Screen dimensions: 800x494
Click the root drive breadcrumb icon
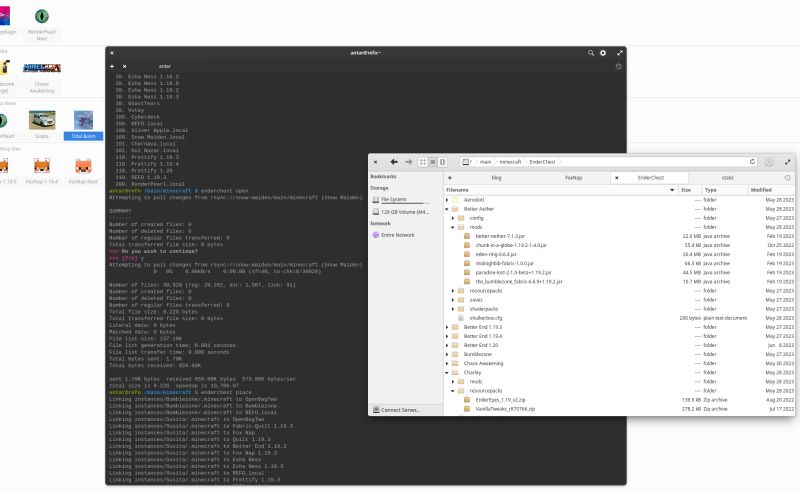tap(466, 162)
